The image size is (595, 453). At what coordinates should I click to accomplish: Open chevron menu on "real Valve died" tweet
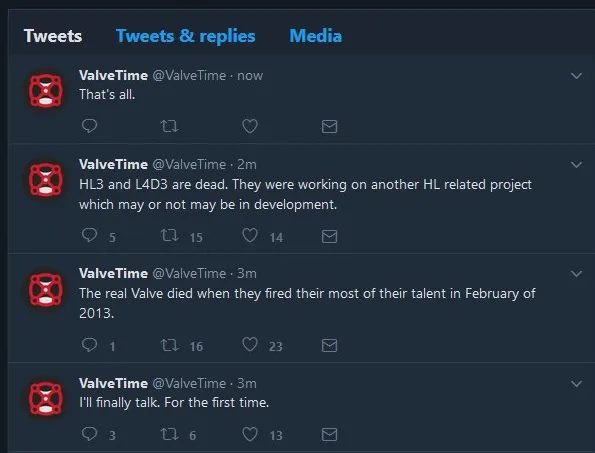(576, 274)
